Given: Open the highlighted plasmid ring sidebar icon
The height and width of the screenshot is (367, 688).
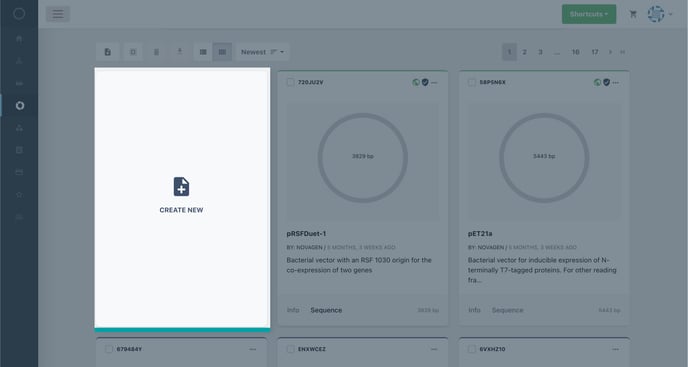Looking at the screenshot, I should 19,105.
